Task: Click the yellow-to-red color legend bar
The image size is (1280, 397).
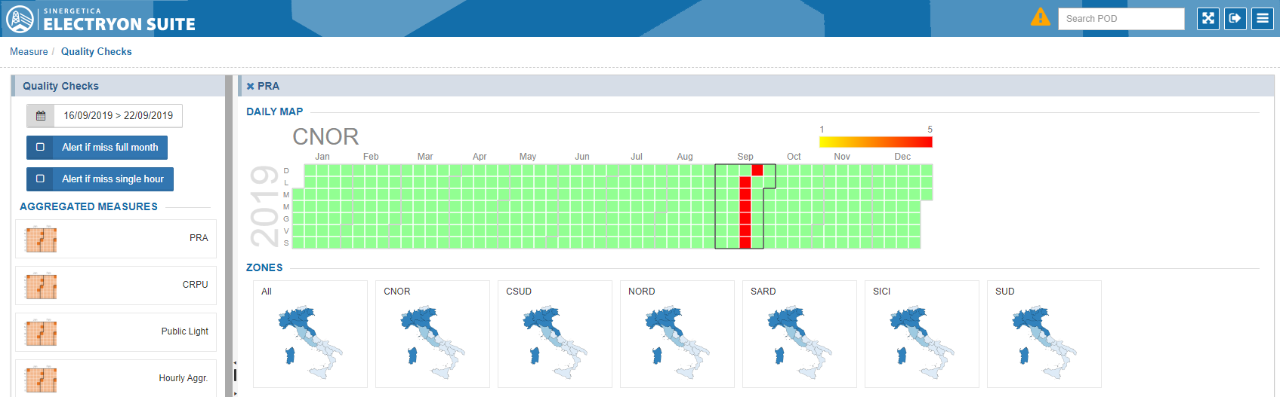Action: [875, 142]
